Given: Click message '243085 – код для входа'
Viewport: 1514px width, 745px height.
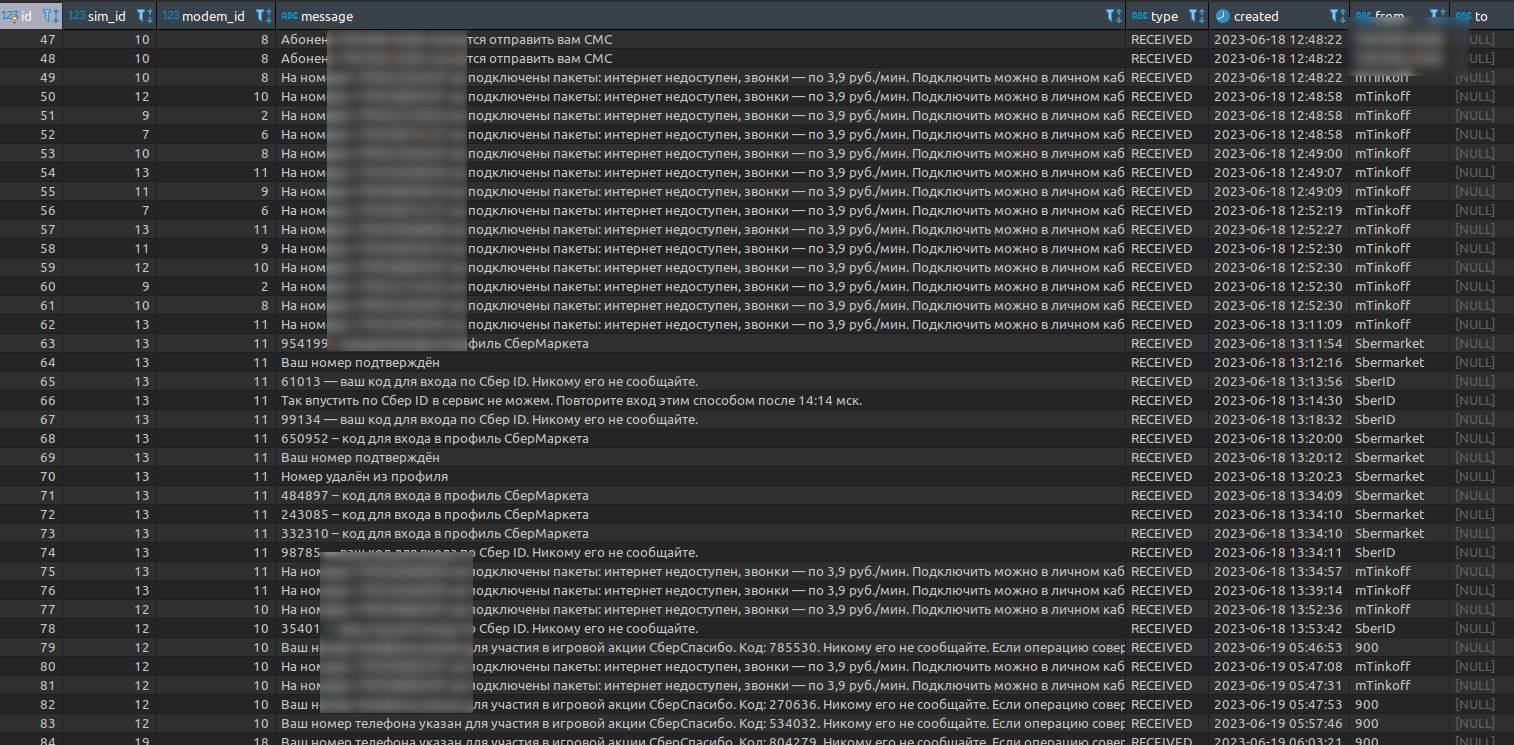Looking at the screenshot, I should pos(435,515).
